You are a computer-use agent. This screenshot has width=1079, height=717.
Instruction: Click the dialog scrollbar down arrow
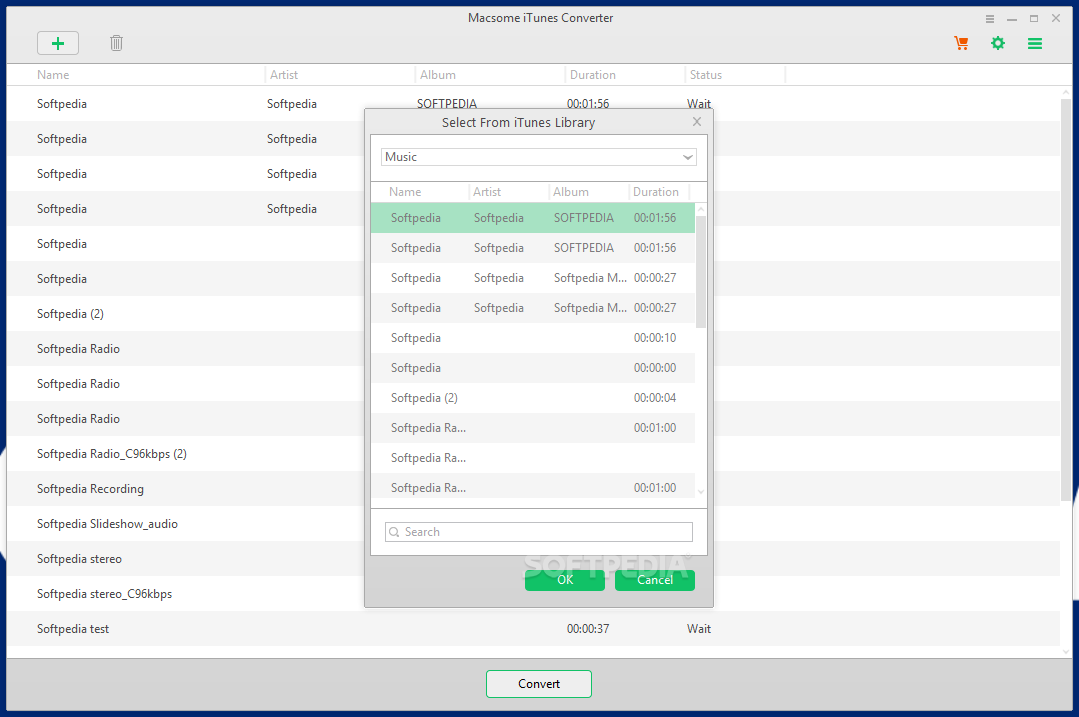(701, 491)
